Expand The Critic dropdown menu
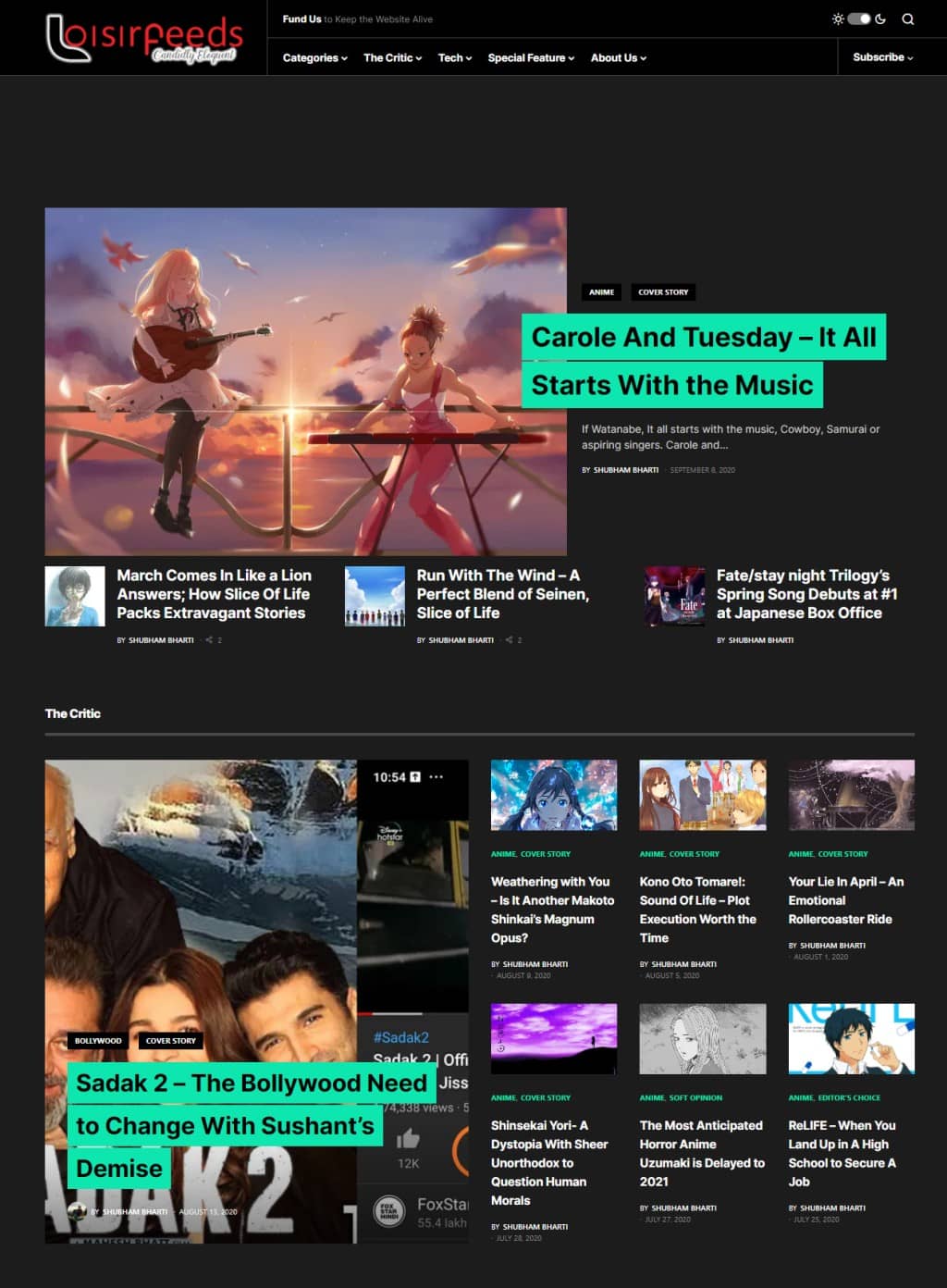The image size is (947, 1288). pyautogui.click(x=392, y=57)
